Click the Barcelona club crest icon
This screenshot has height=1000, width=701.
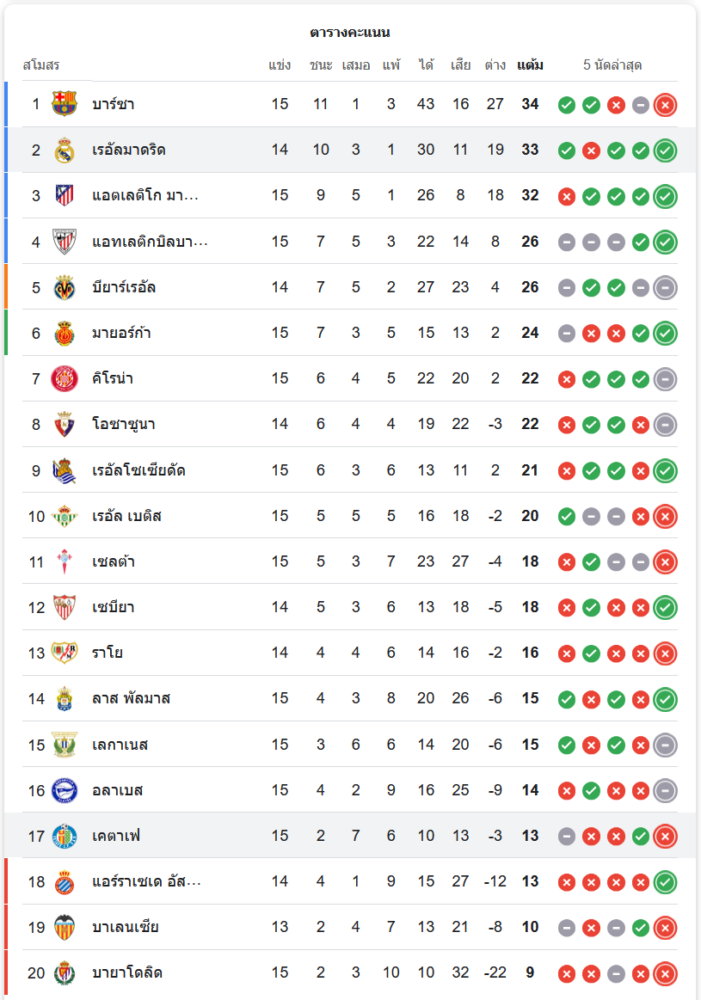tap(64, 104)
